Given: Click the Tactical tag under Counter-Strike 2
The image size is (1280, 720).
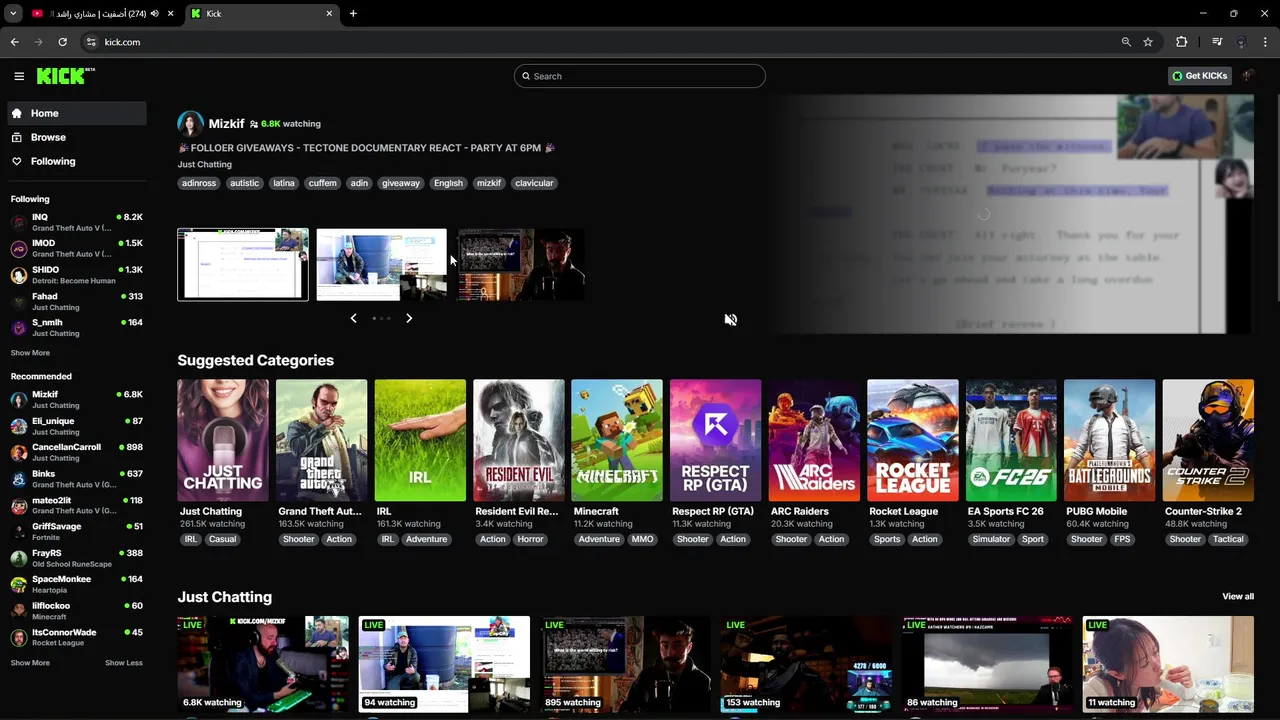Looking at the screenshot, I should (1228, 539).
